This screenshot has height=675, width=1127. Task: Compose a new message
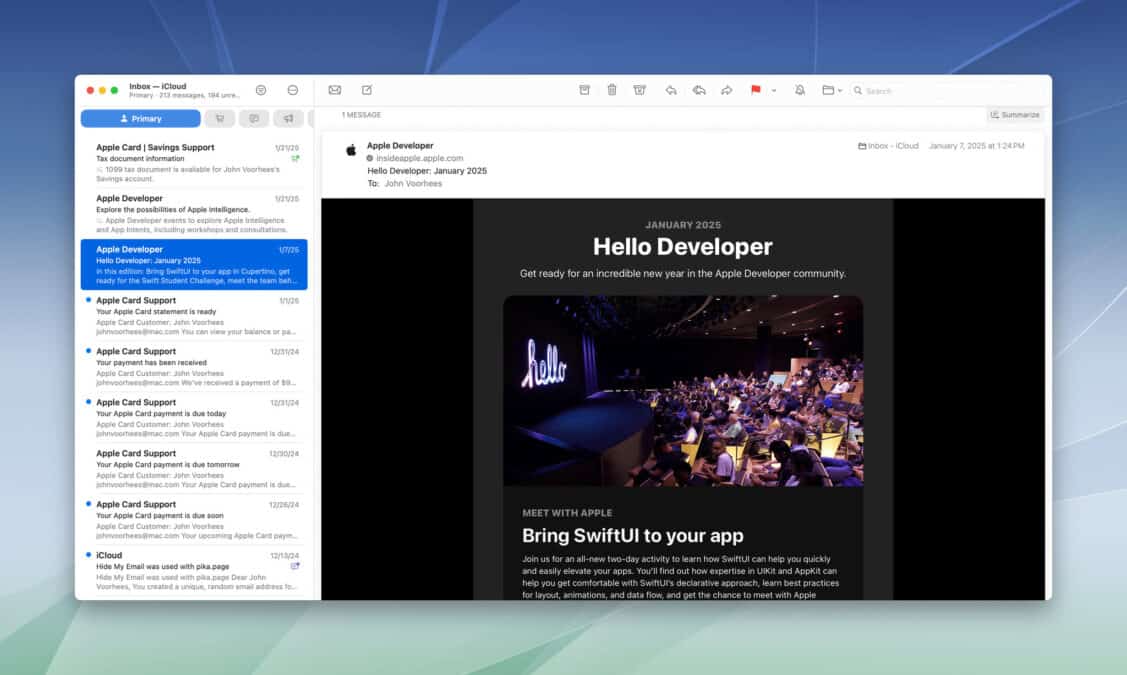(x=367, y=90)
